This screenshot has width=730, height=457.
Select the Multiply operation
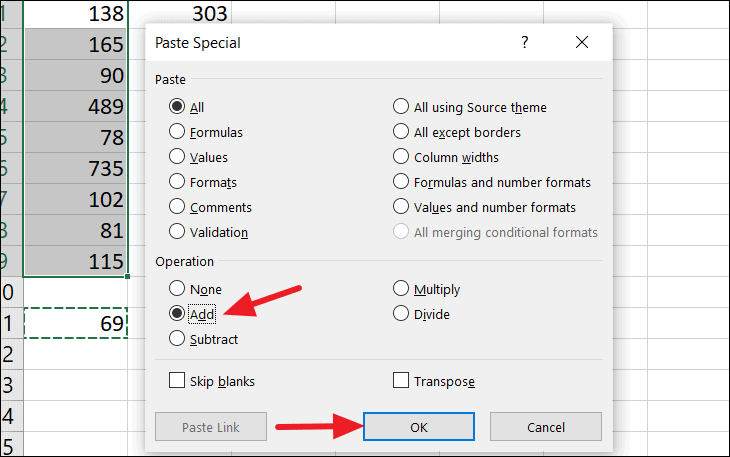(x=401, y=289)
